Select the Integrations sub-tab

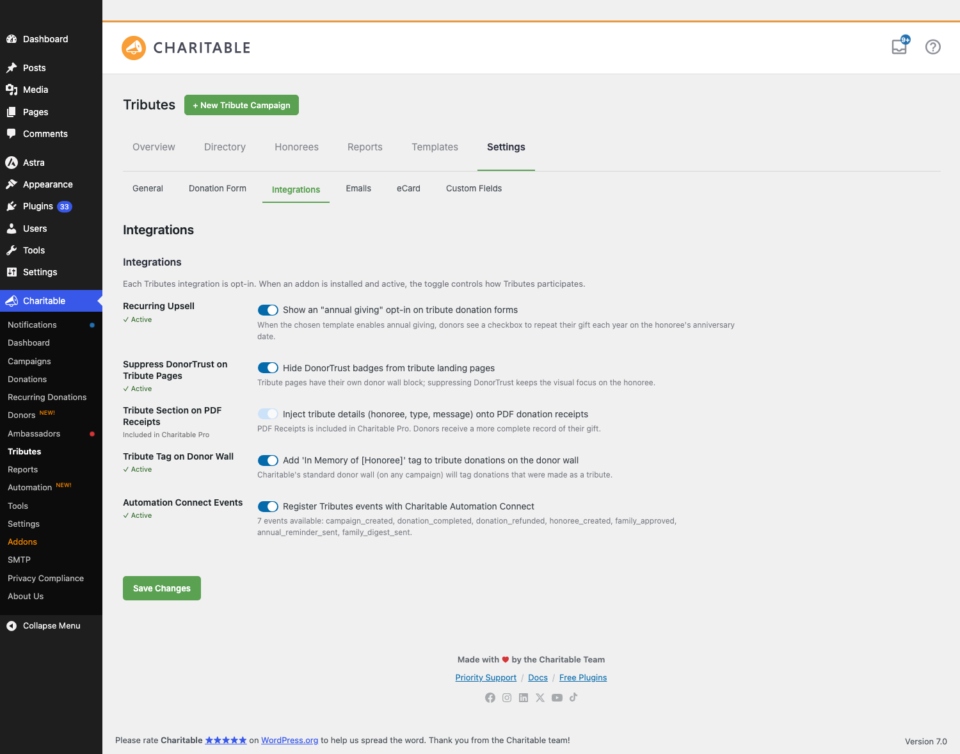point(296,190)
